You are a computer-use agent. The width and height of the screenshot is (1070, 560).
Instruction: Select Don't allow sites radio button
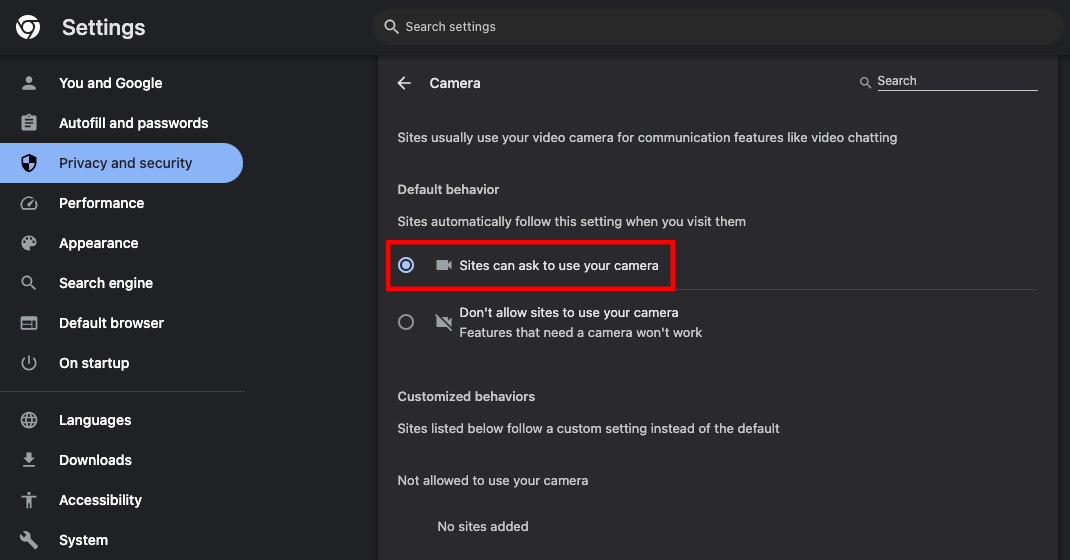[406, 322]
